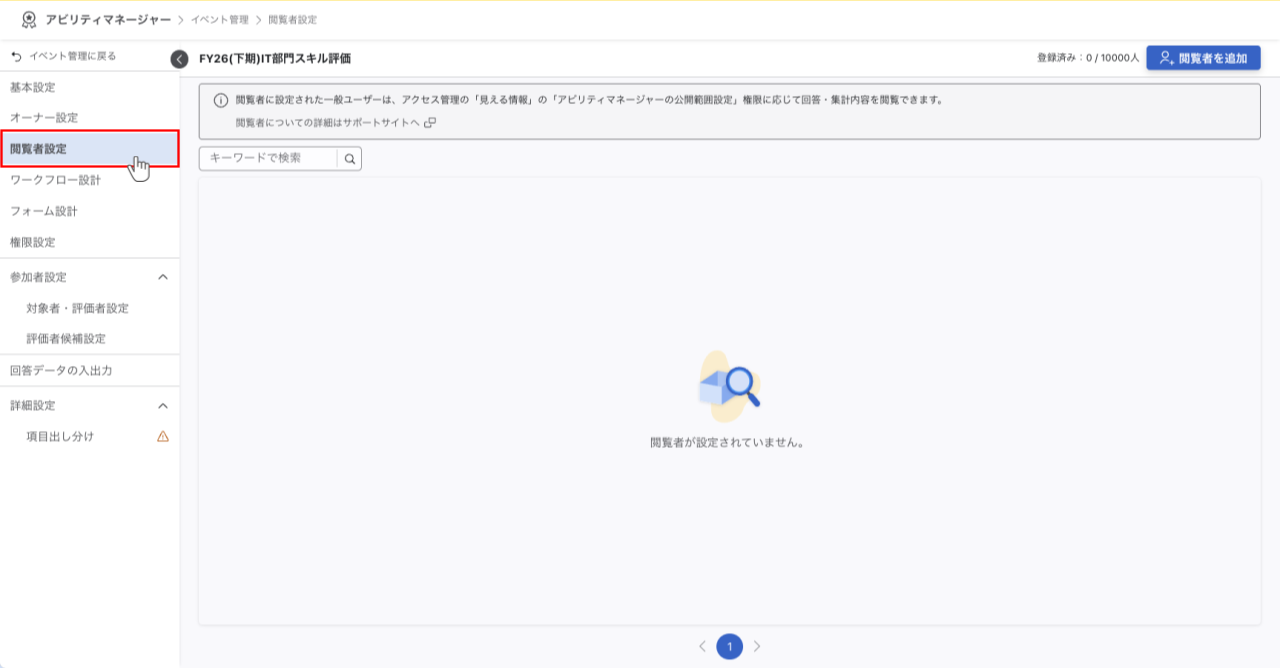The height and width of the screenshot is (669, 1280).
Task: Open the external link icon beside サポートサイトへ
Action: tap(430, 122)
